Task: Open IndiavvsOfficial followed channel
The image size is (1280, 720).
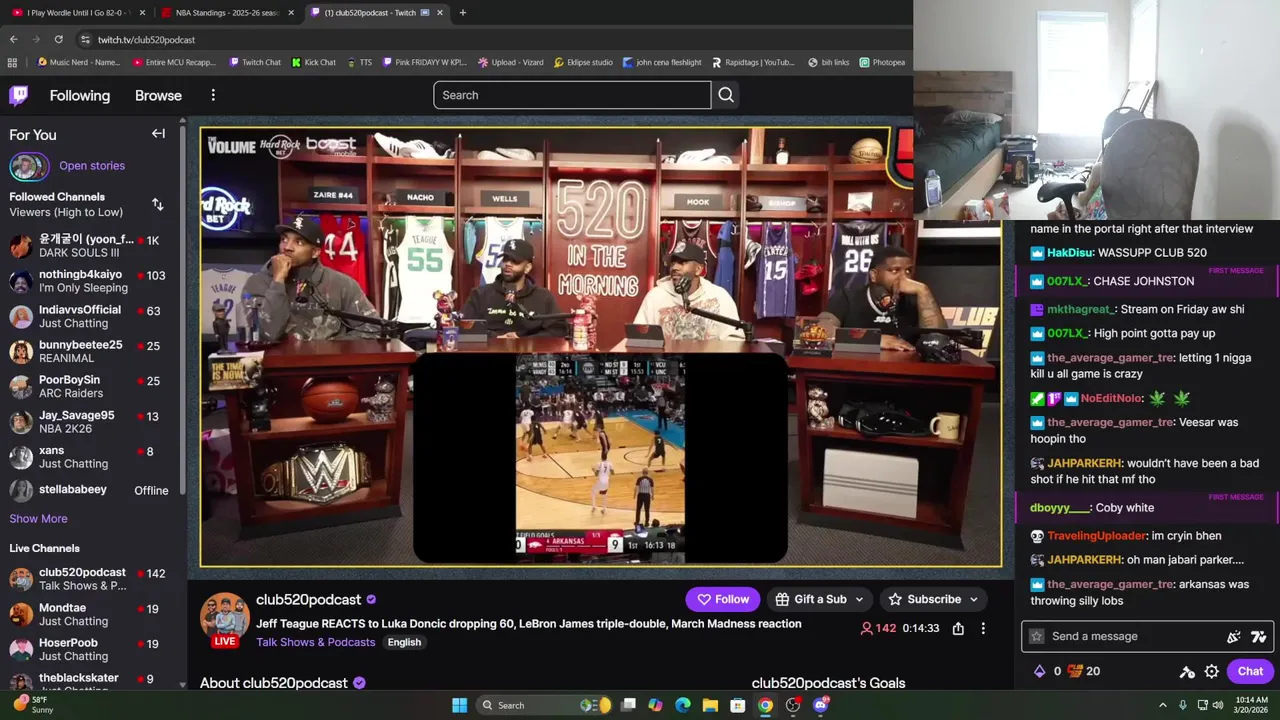Action: 92,316
